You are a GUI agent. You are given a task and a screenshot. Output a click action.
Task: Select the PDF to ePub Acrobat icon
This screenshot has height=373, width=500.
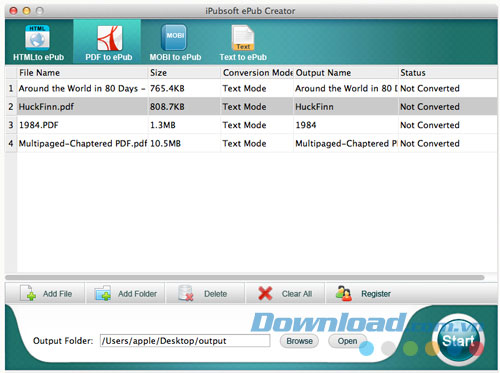109,38
